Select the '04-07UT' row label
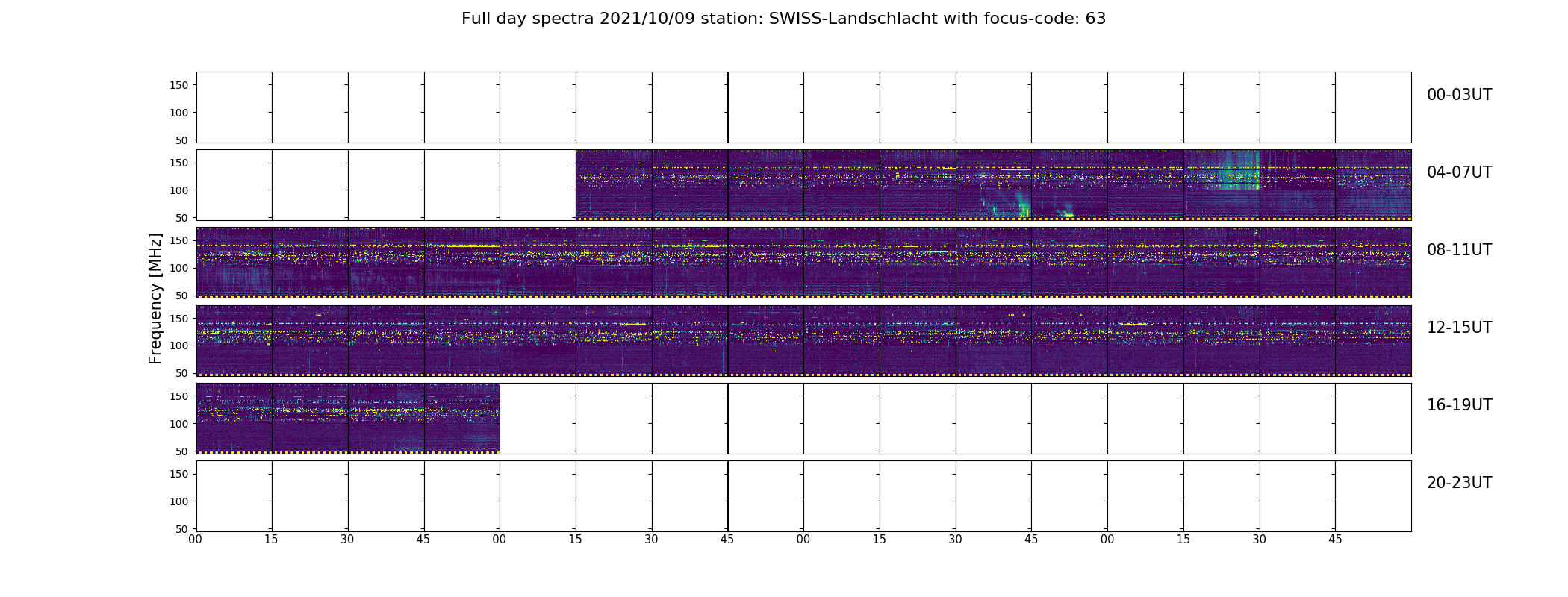This screenshot has width=1568, height=597. click(1459, 172)
